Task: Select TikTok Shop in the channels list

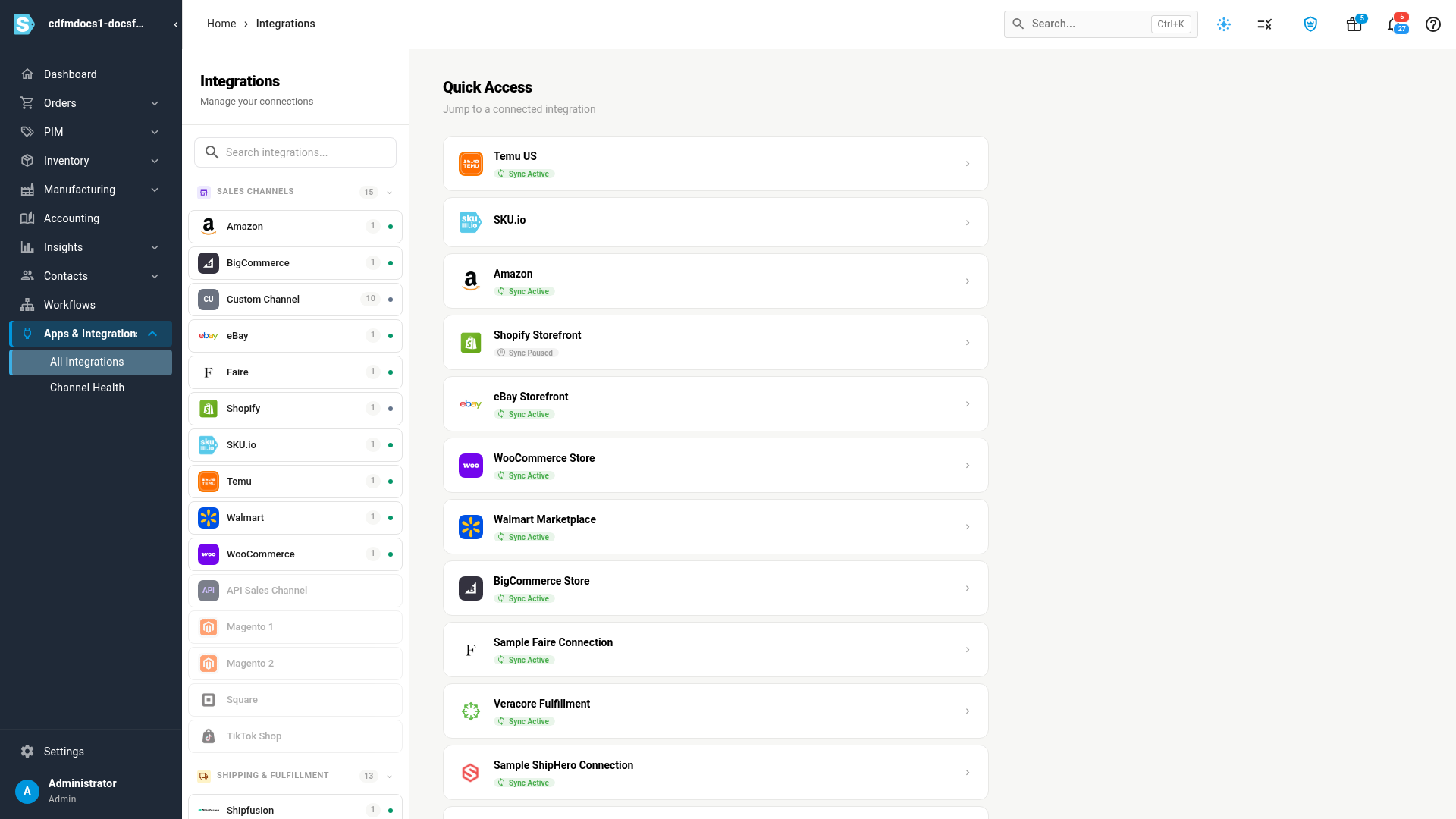Action: pos(295,736)
